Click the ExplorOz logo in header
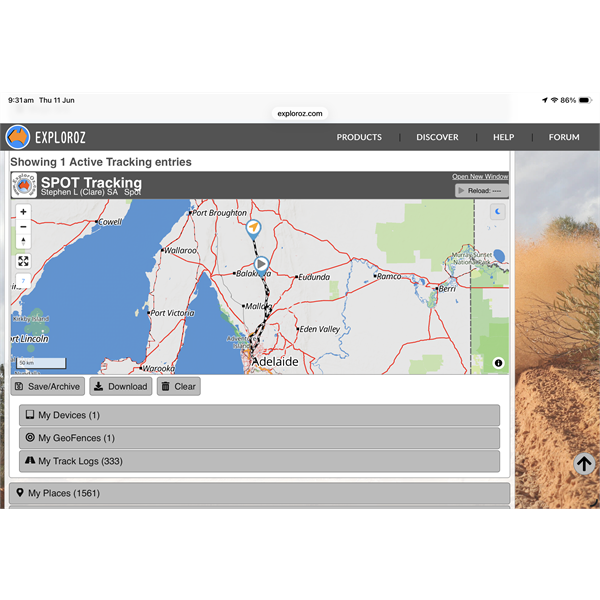 [x=46, y=137]
